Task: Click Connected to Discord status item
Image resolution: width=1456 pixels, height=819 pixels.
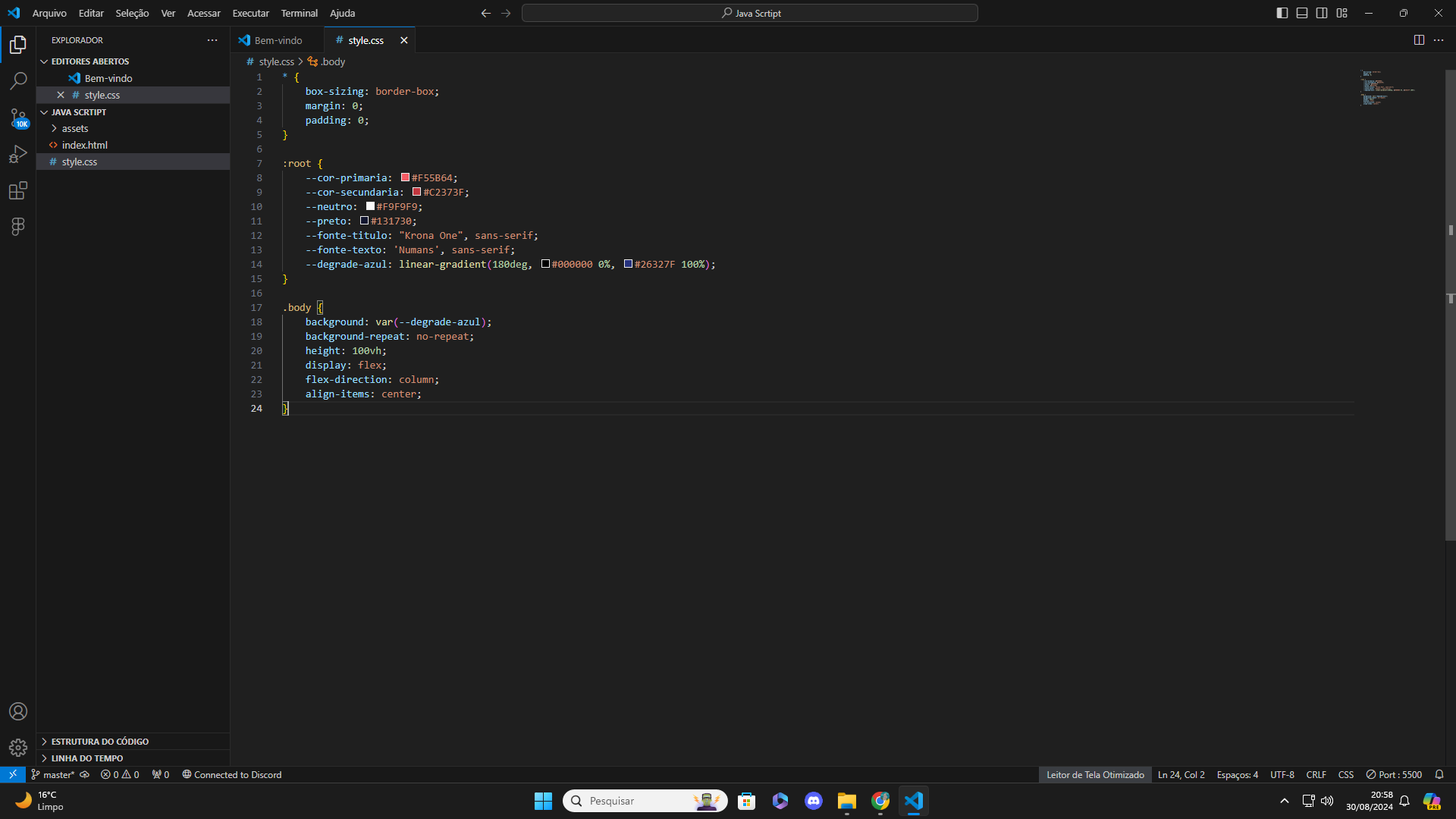Action: [231, 774]
